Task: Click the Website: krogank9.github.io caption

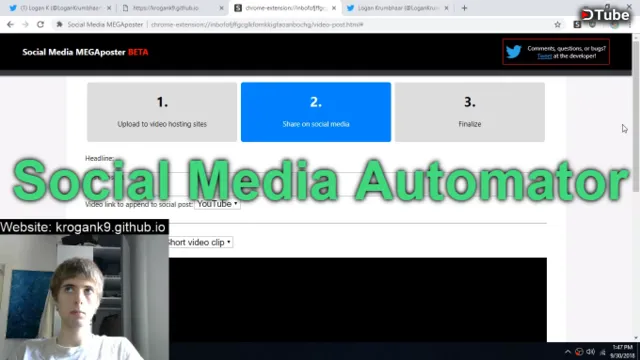Action: tap(84, 227)
